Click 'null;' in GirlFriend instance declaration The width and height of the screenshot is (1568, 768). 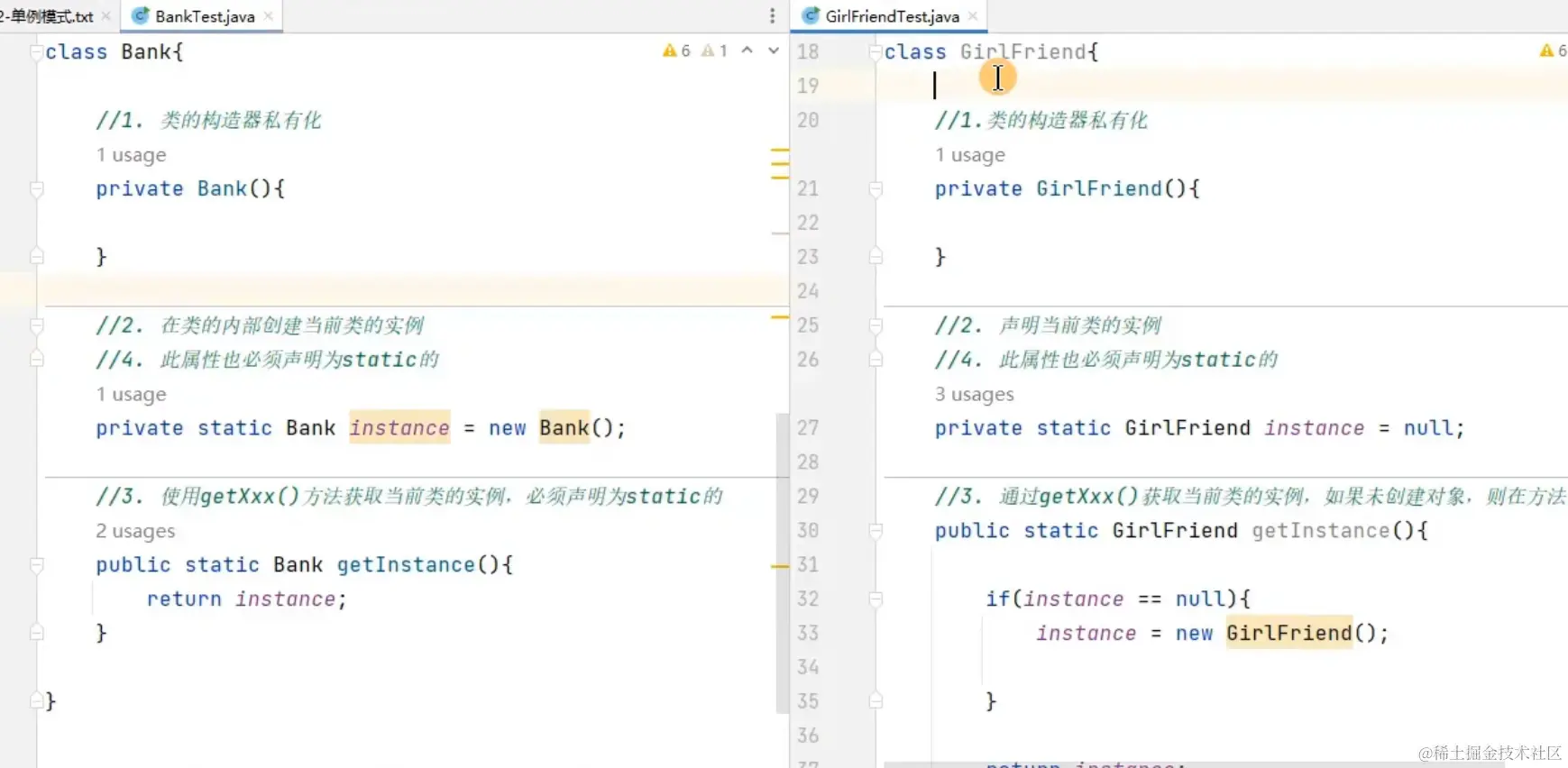[1434, 428]
